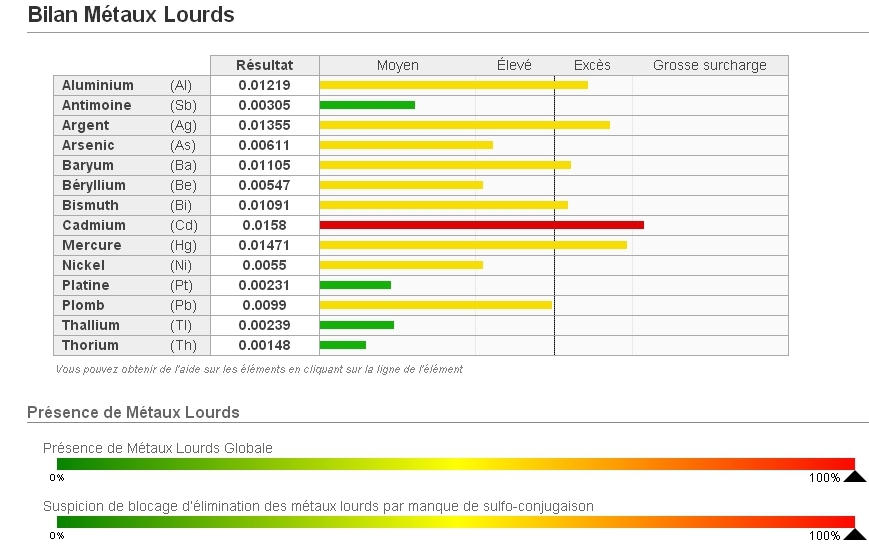This screenshot has height=555, width=869.
Task: Click the Grosse surcharge column header
Action: tap(709, 65)
